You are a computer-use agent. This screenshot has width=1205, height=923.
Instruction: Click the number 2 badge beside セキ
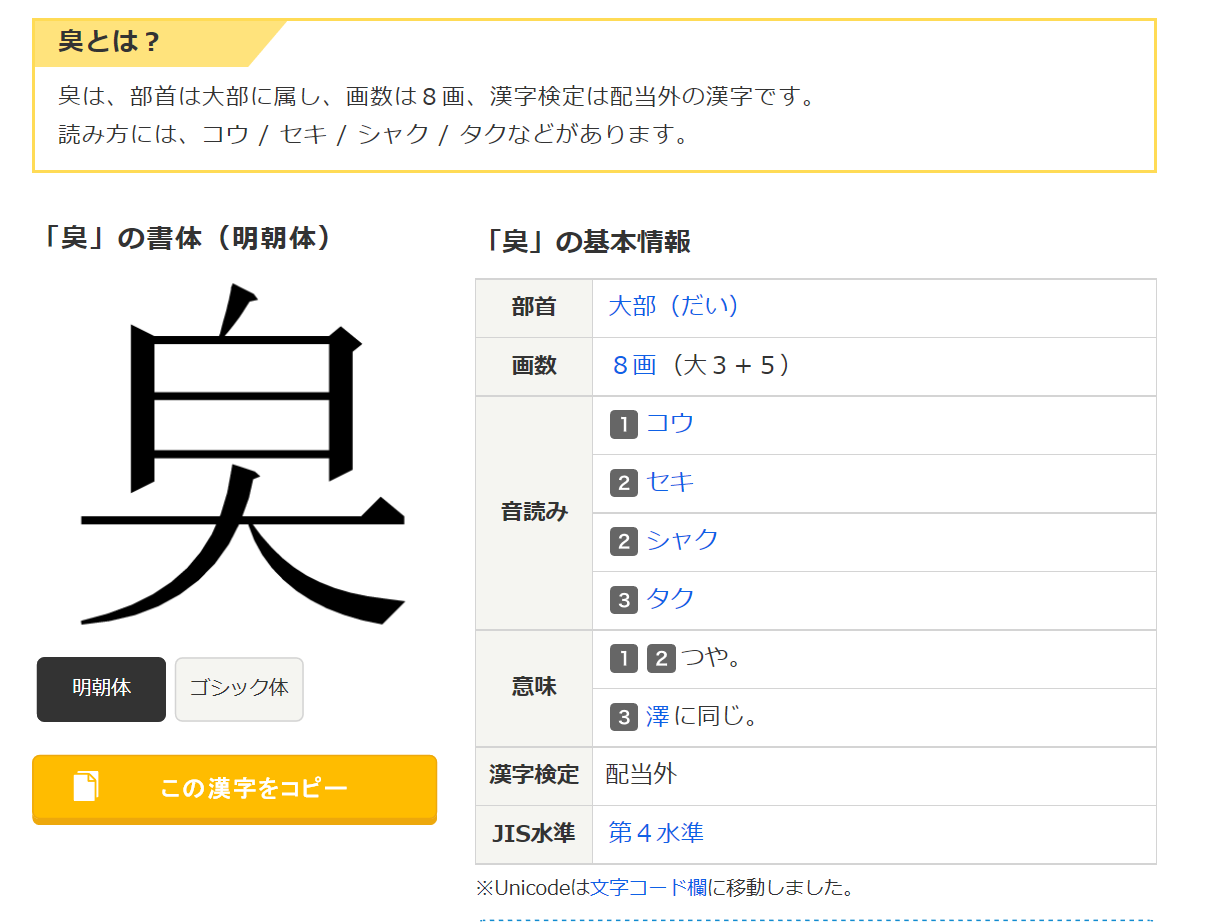click(623, 483)
